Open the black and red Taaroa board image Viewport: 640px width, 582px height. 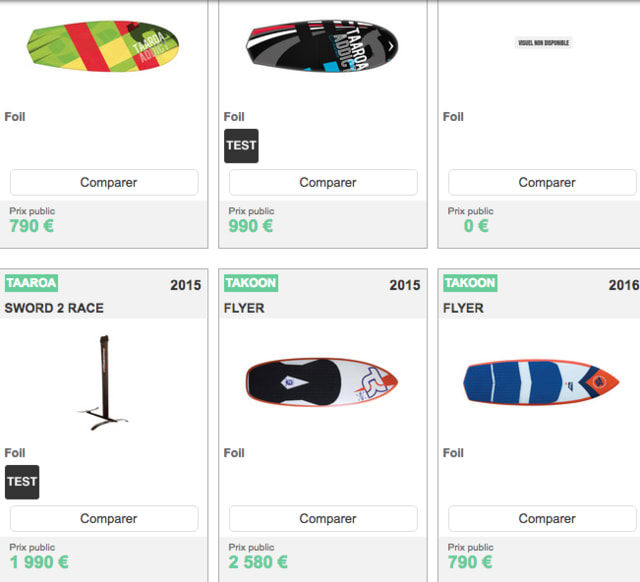pyautogui.click(x=321, y=46)
